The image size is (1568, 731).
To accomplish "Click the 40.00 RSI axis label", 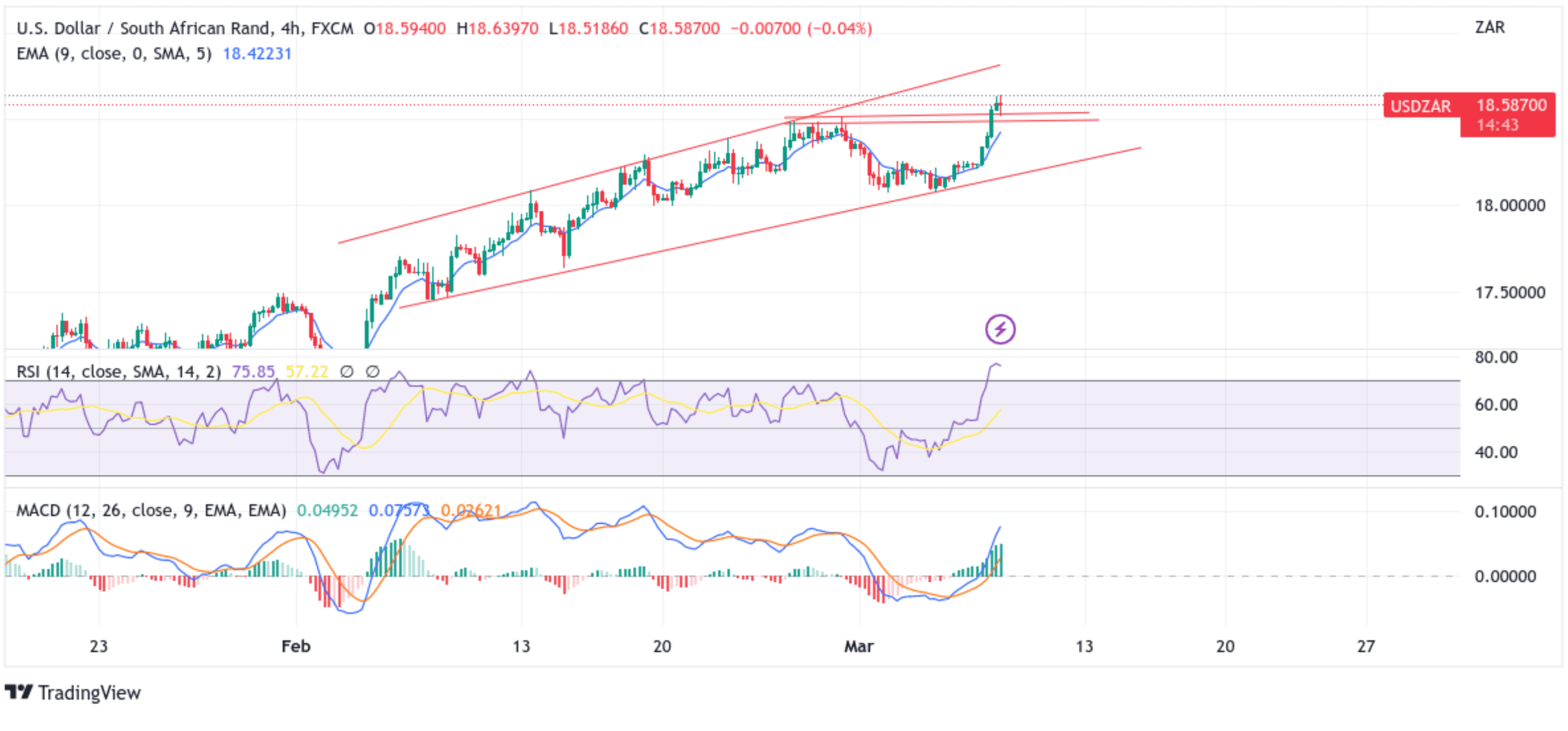I will point(1496,452).
